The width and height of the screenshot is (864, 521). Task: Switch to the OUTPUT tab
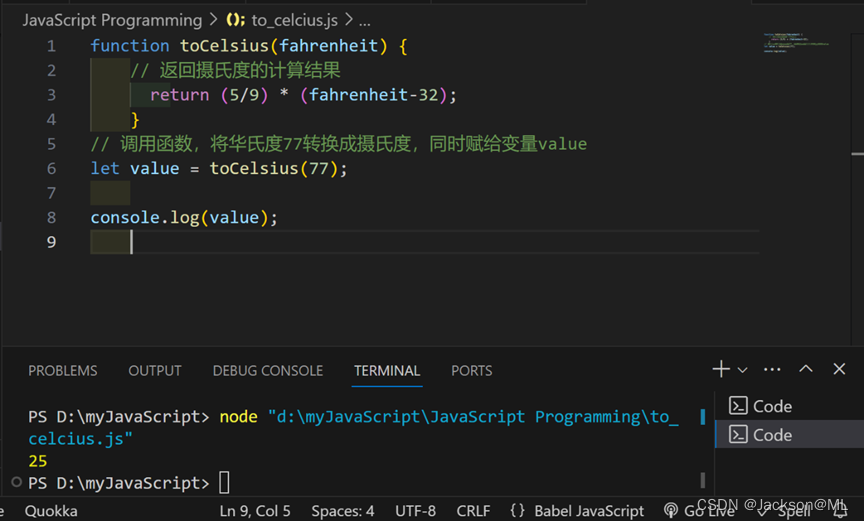click(155, 370)
